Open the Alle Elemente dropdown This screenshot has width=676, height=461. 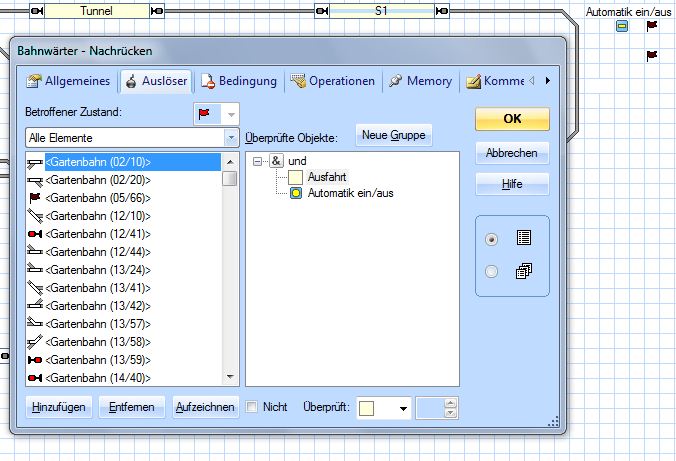pos(231,137)
